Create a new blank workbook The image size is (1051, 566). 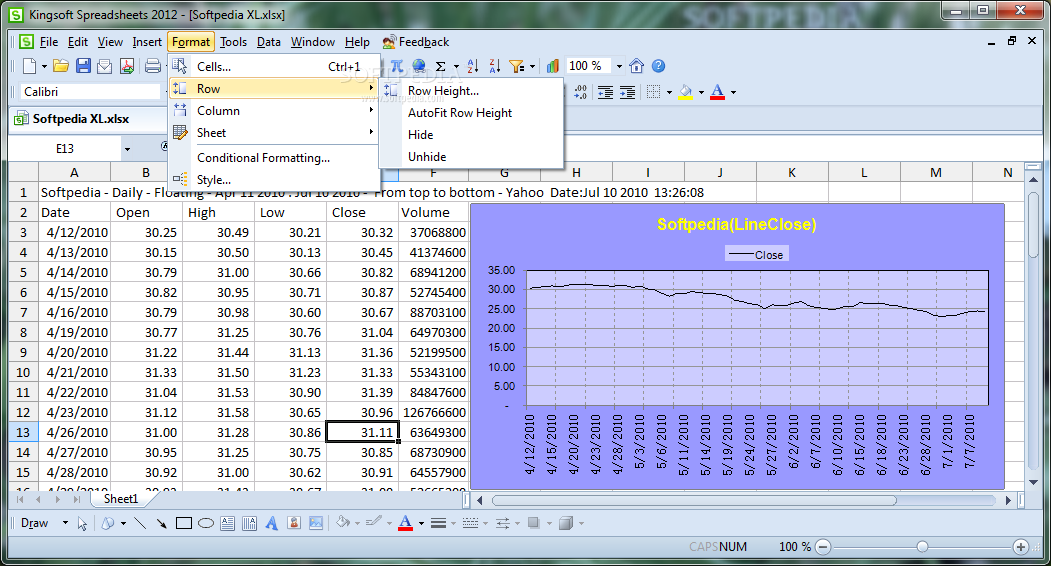pyautogui.click(x=29, y=66)
